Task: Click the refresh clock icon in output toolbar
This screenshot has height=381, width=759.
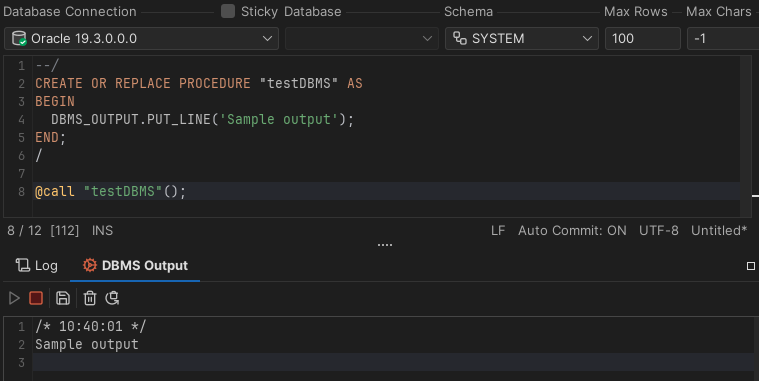Action: [x=113, y=298]
